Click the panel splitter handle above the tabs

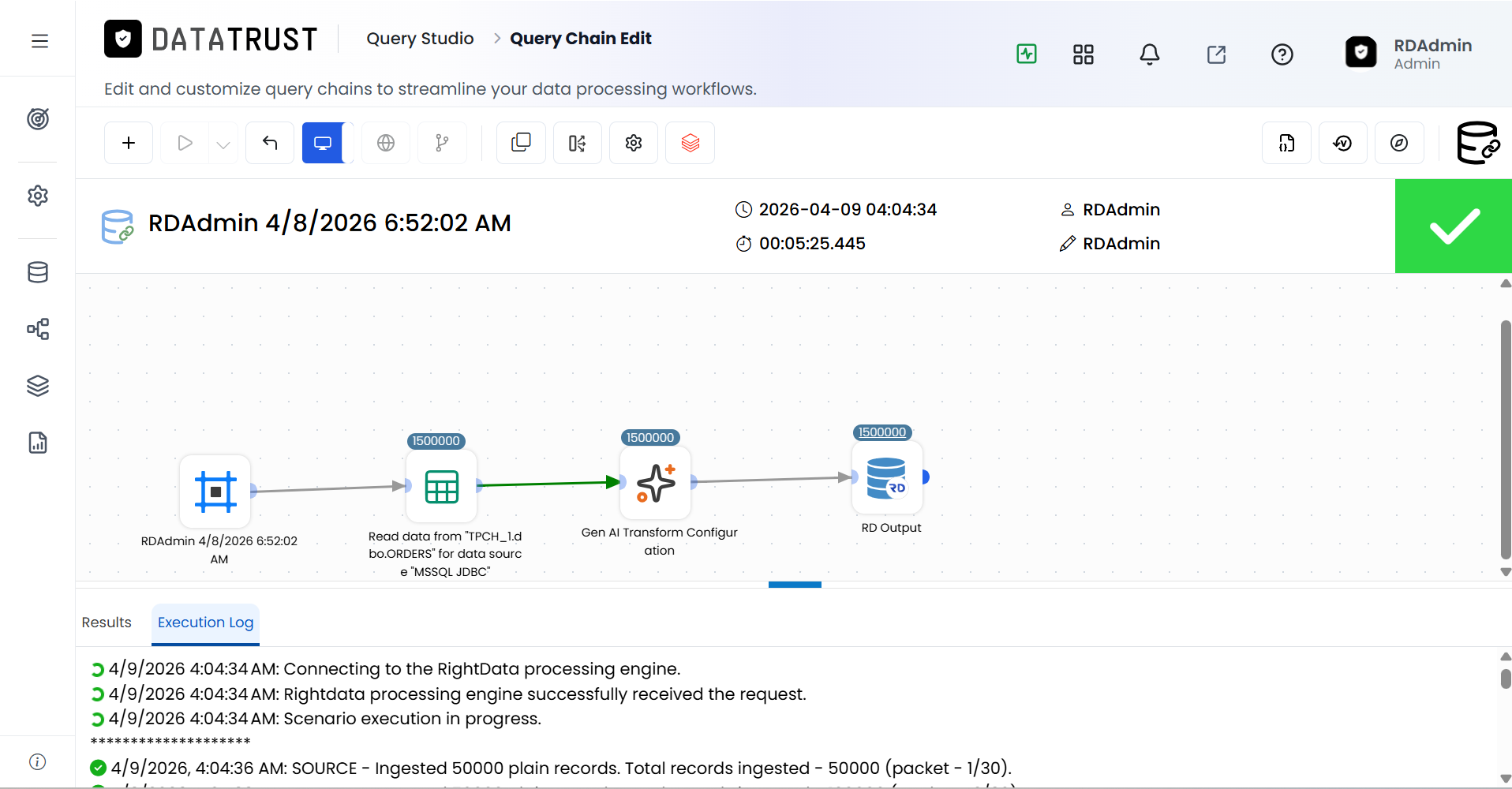pos(795,585)
